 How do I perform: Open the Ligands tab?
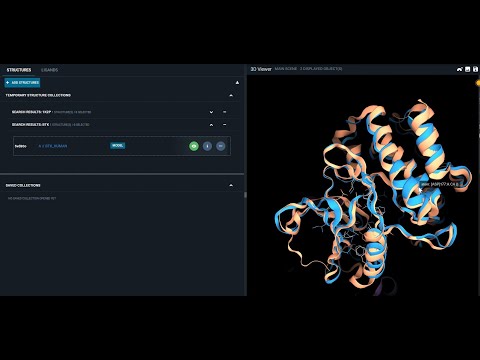pos(49,70)
